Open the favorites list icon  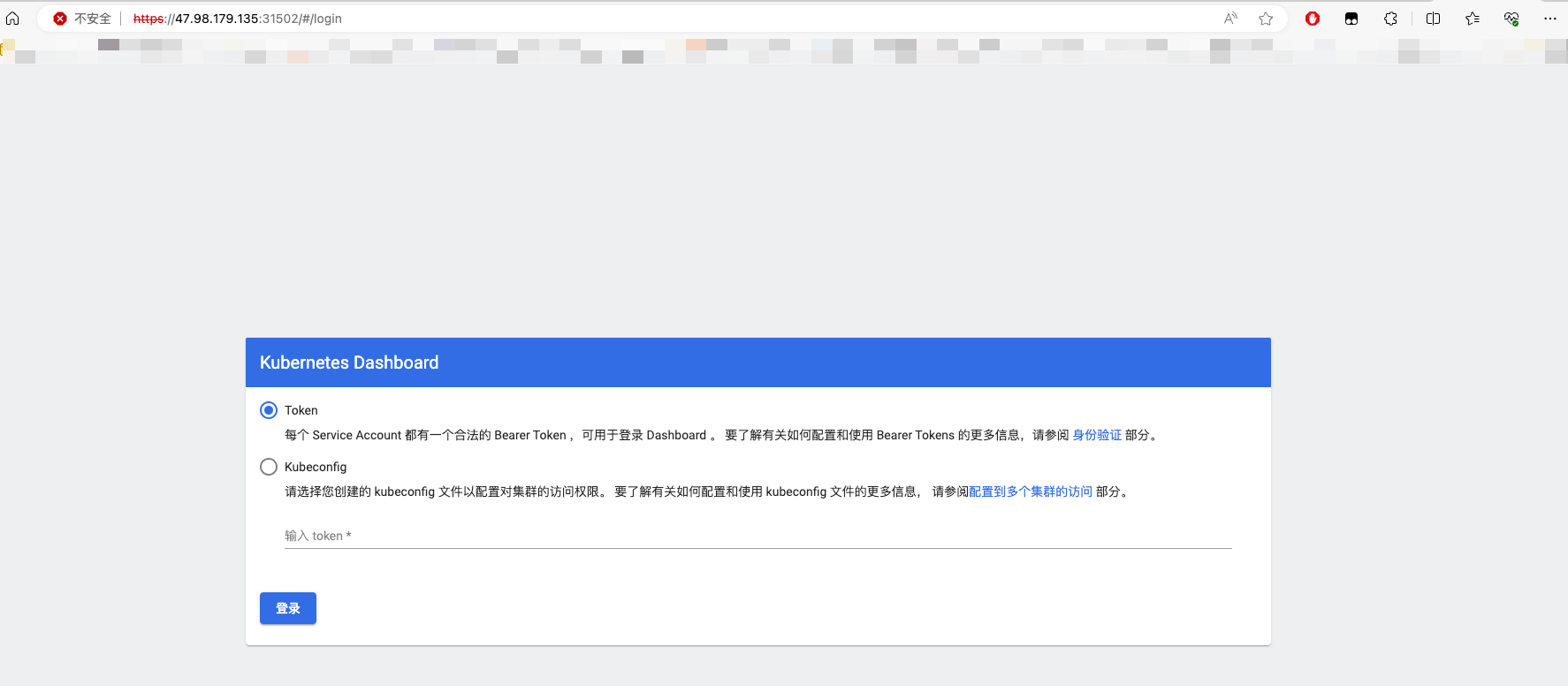(1473, 19)
